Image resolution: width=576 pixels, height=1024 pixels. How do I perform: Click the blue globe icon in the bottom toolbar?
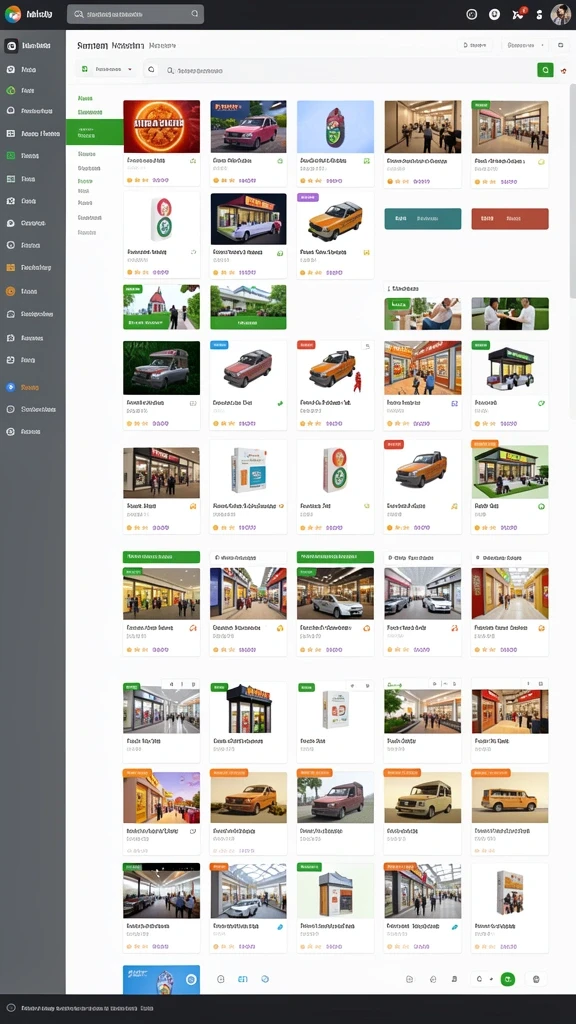click(264, 979)
